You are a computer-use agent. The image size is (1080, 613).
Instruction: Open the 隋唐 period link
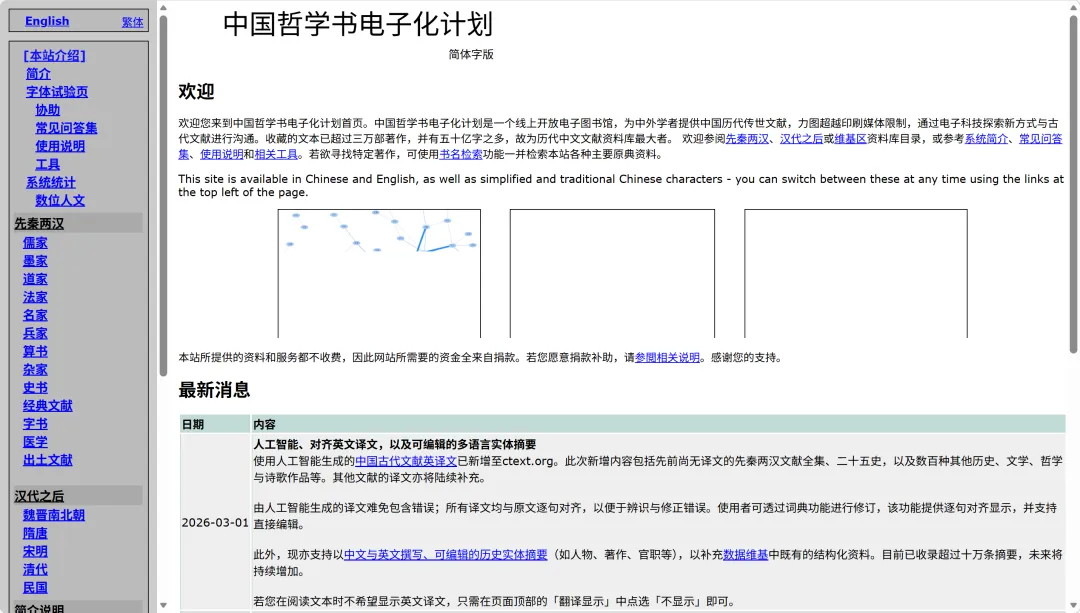point(35,533)
